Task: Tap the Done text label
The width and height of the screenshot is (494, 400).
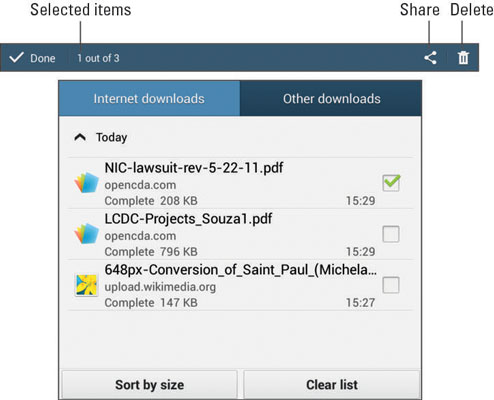Action: (43, 58)
